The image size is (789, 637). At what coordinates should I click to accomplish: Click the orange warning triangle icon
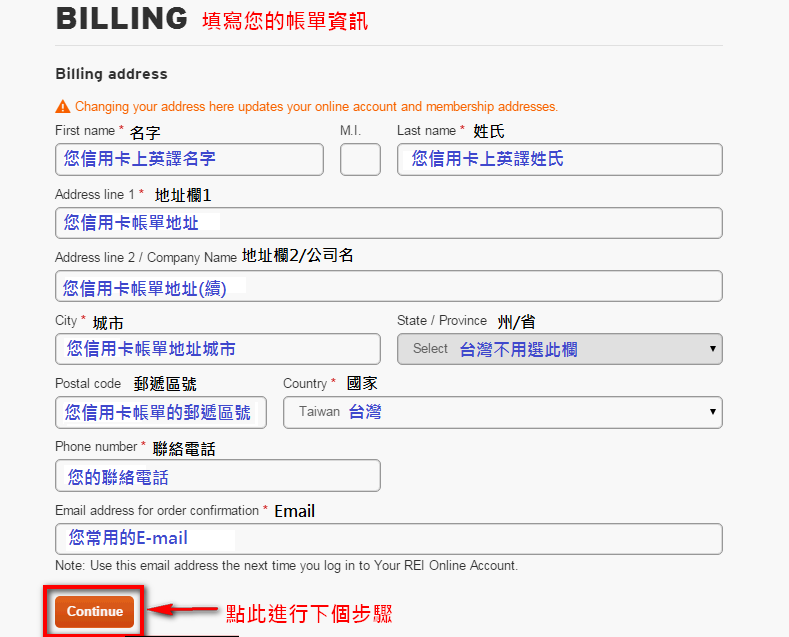click(x=63, y=107)
